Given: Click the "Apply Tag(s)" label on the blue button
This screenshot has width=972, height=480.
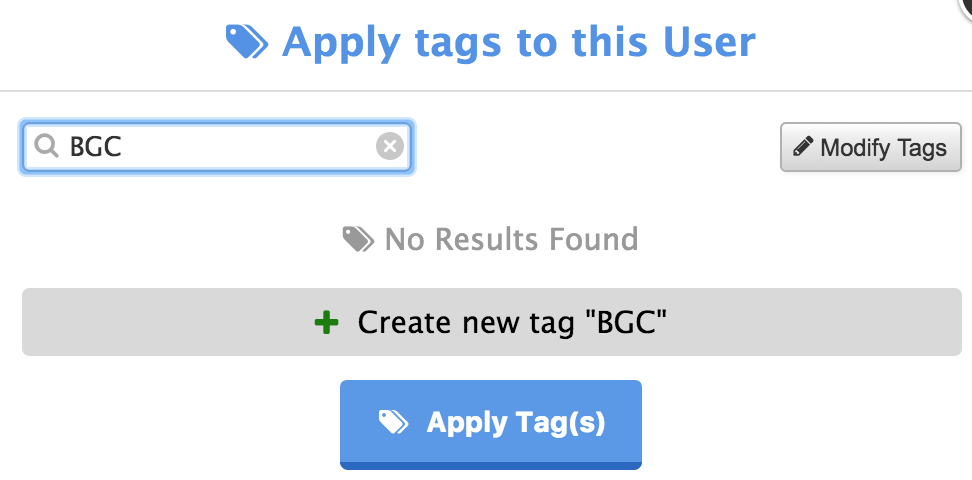Looking at the screenshot, I should (x=516, y=423).
